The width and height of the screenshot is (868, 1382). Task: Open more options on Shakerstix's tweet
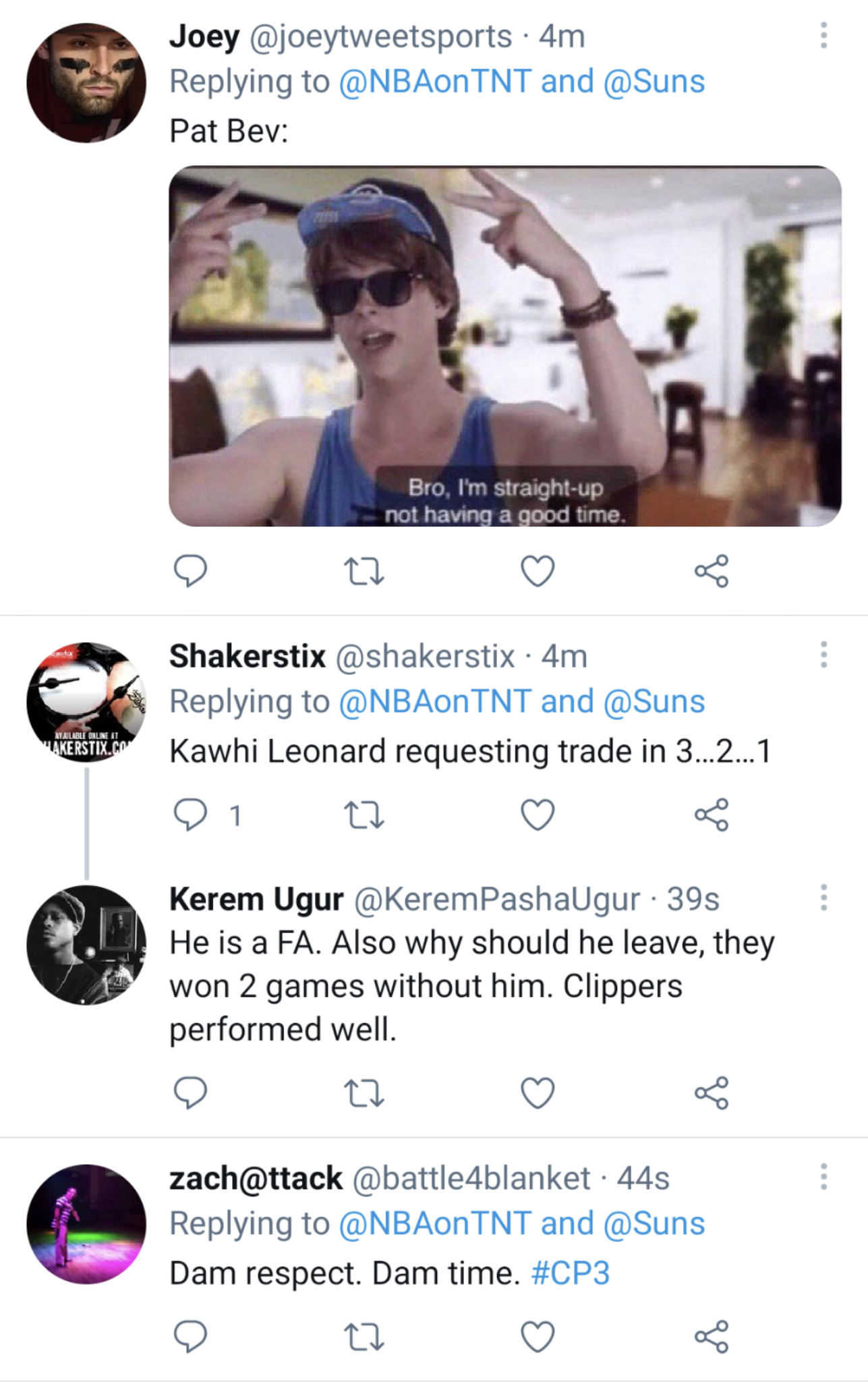(x=823, y=655)
